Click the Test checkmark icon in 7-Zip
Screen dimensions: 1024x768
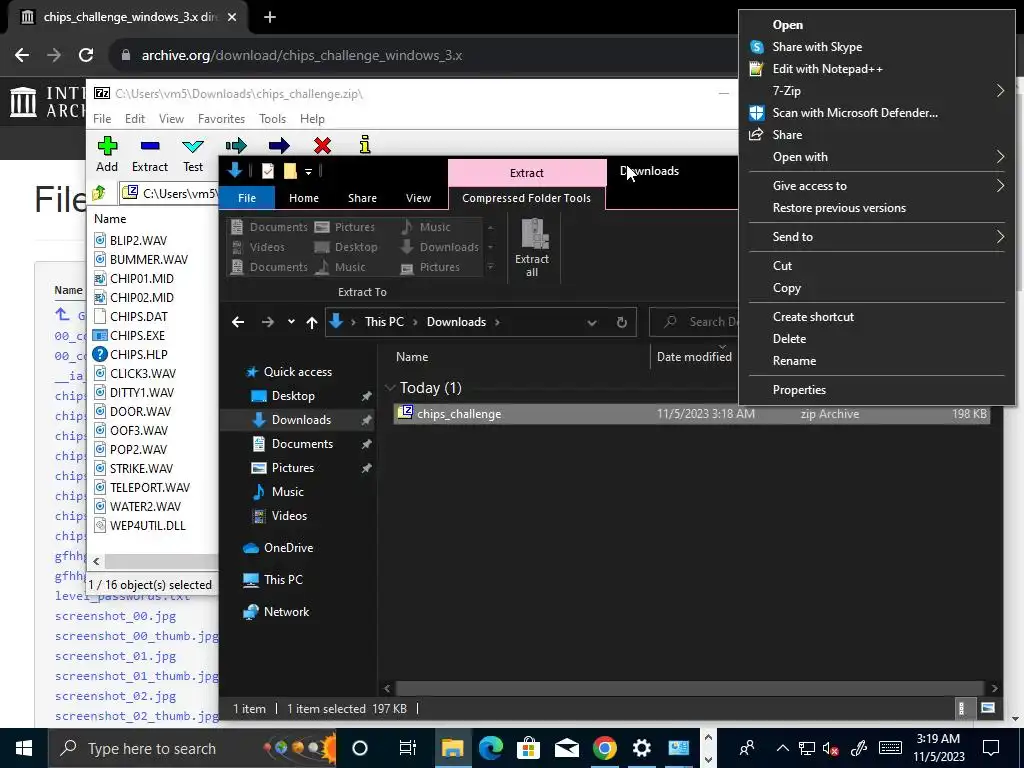pyautogui.click(x=193, y=146)
